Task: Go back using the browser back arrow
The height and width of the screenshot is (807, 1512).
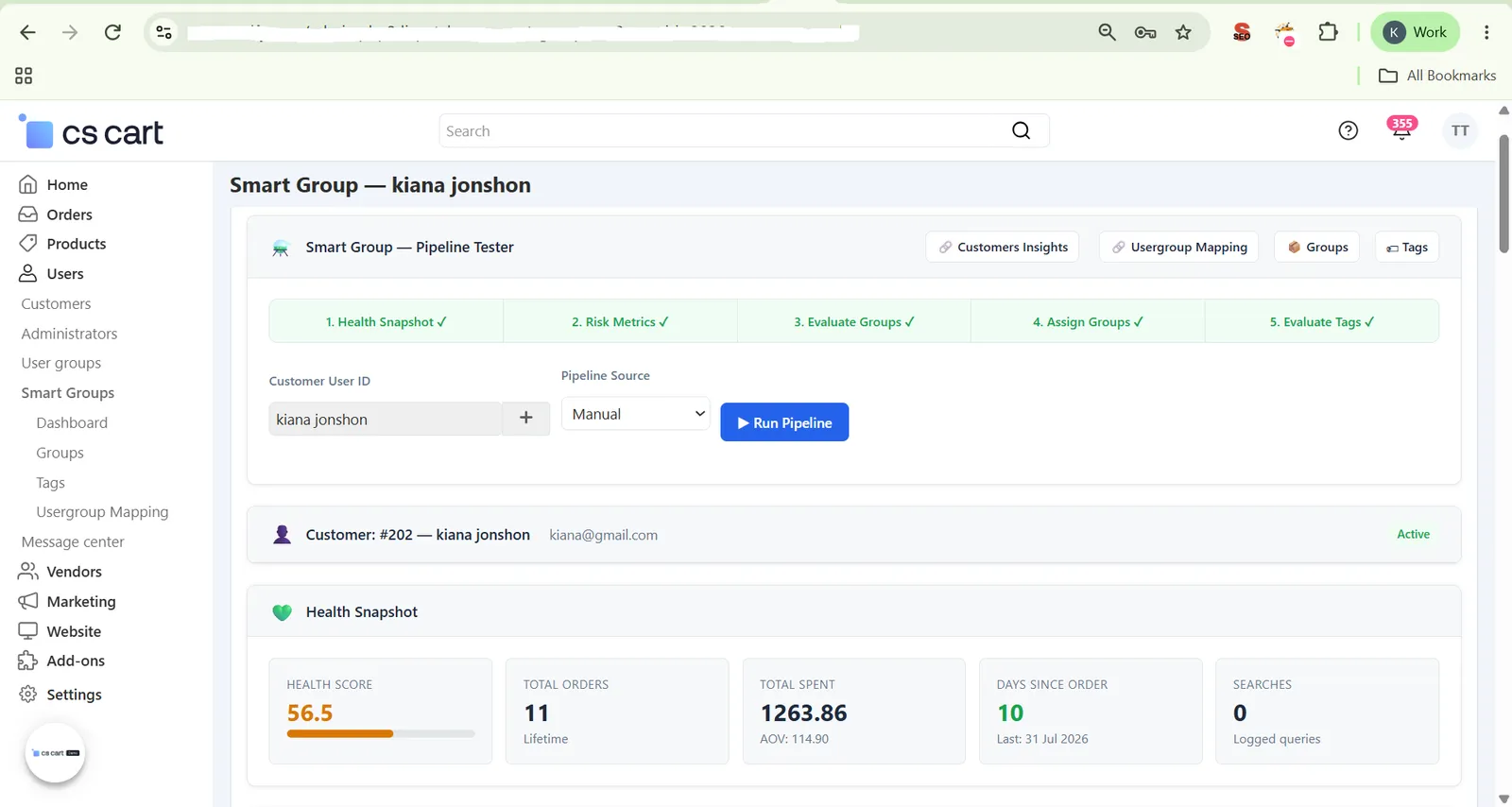Action: tap(27, 32)
